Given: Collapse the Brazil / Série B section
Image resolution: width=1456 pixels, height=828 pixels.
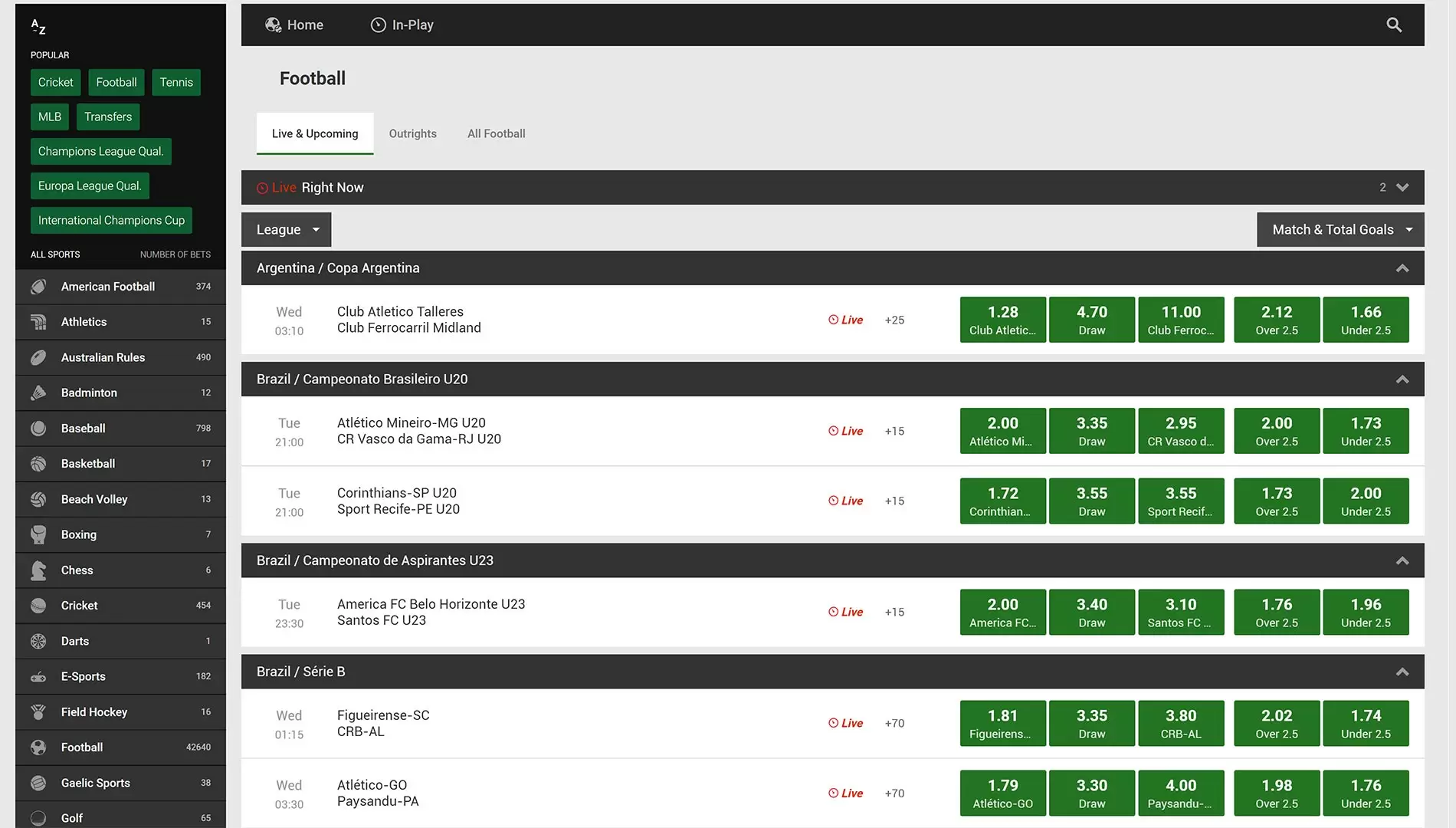Looking at the screenshot, I should point(1402,672).
